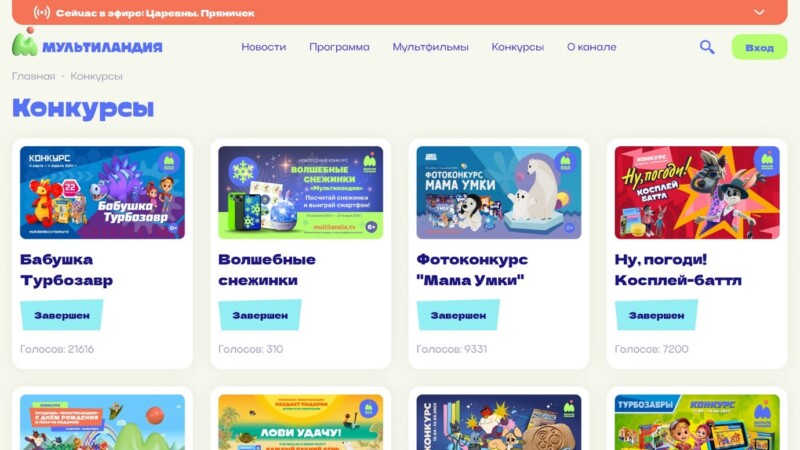800x450 pixels.
Task: Click Завершен badge under Фотоконкурс Мама Умки
Action: pyautogui.click(x=458, y=315)
